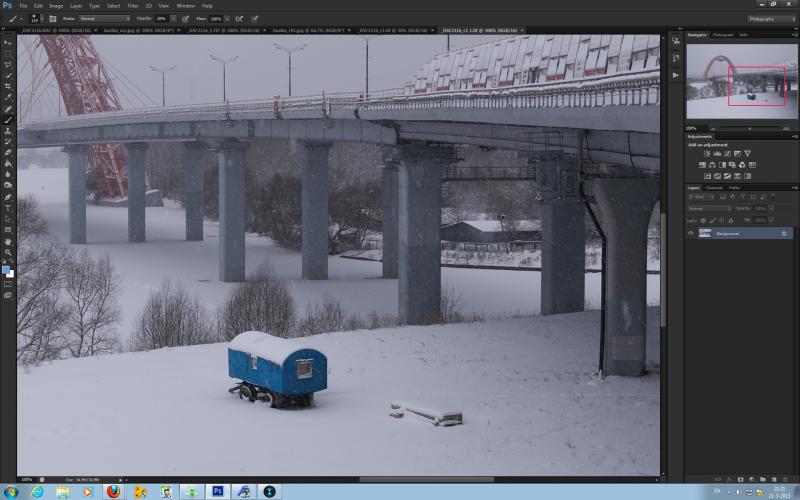
Task: Open the layer filter Kind dropdown
Action: 702,197
